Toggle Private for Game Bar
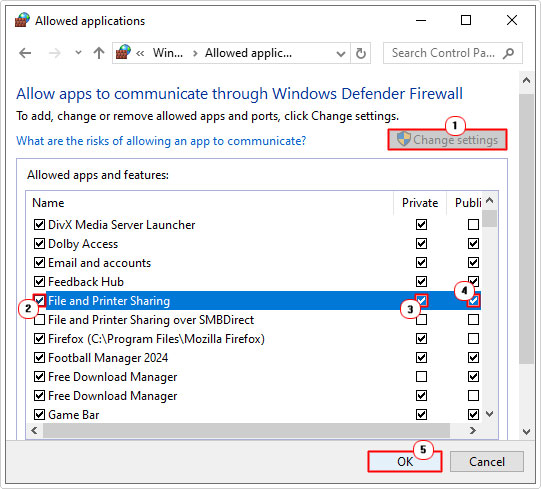Viewport: 541px width, 489px height. 421,414
